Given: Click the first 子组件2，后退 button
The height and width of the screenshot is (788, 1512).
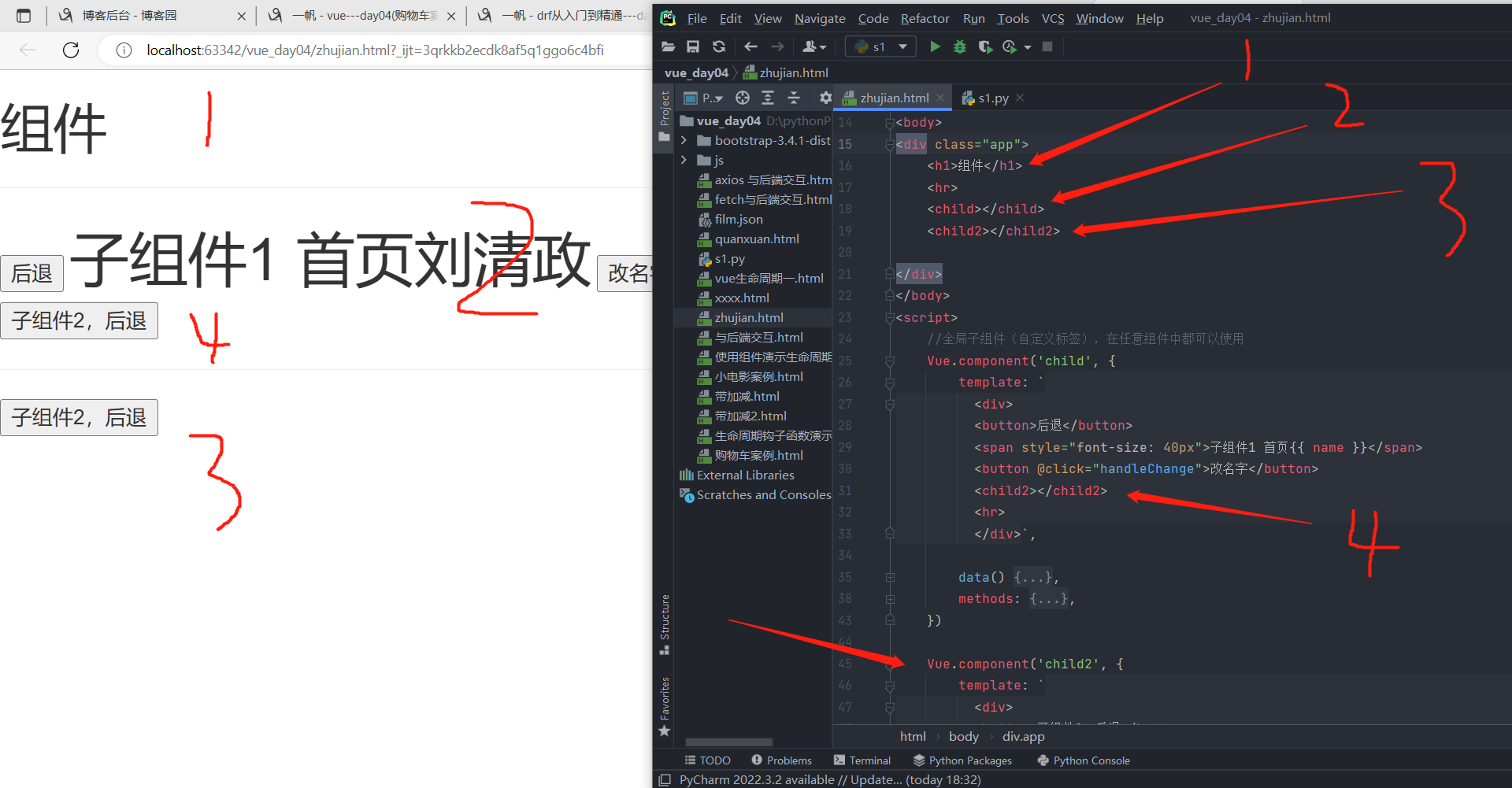Looking at the screenshot, I should [79, 321].
